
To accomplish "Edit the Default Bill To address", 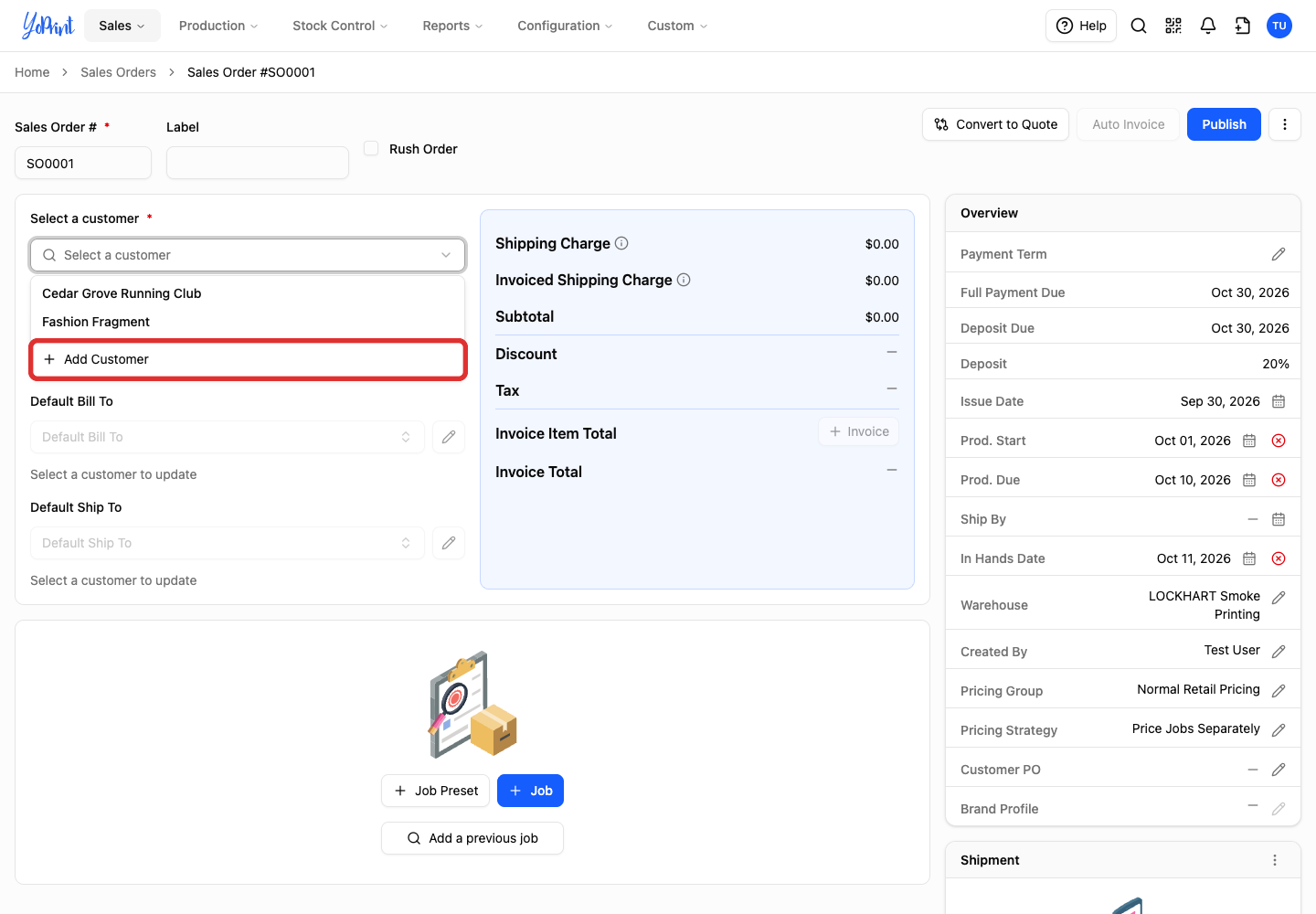I will pos(449,437).
